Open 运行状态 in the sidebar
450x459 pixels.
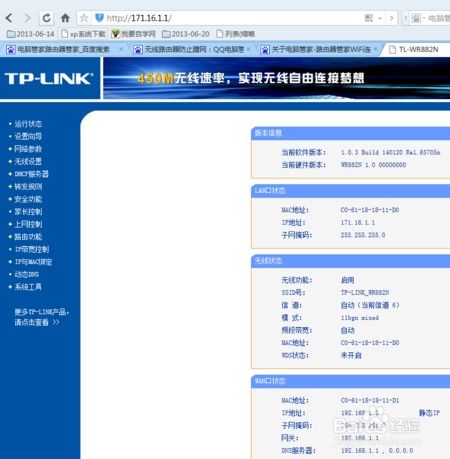[28, 124]
